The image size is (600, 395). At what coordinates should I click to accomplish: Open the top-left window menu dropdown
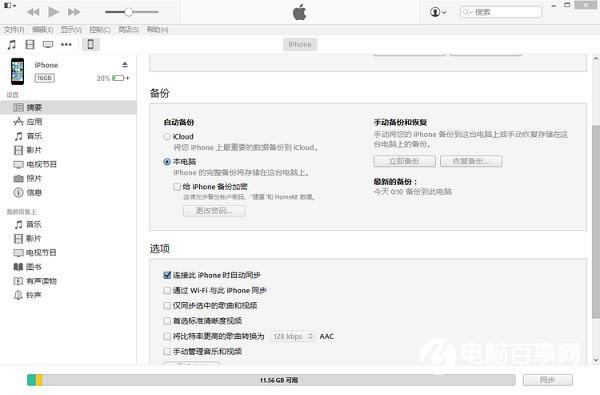pos(10,6)
